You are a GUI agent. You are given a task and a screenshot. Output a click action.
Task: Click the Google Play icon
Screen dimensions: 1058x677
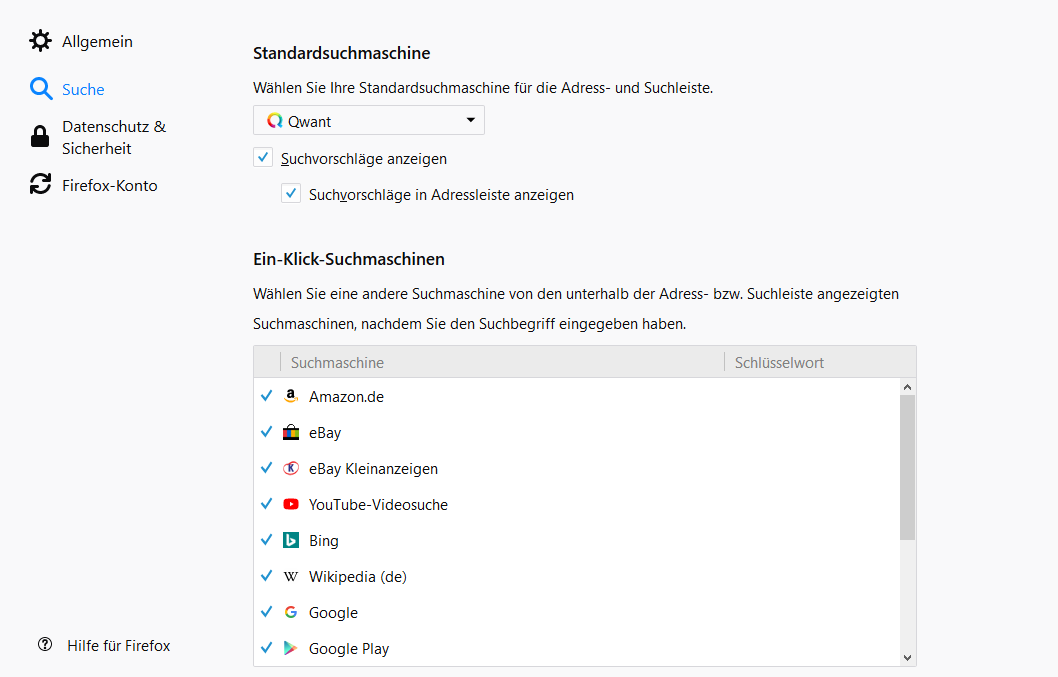[x=291, y=648]
